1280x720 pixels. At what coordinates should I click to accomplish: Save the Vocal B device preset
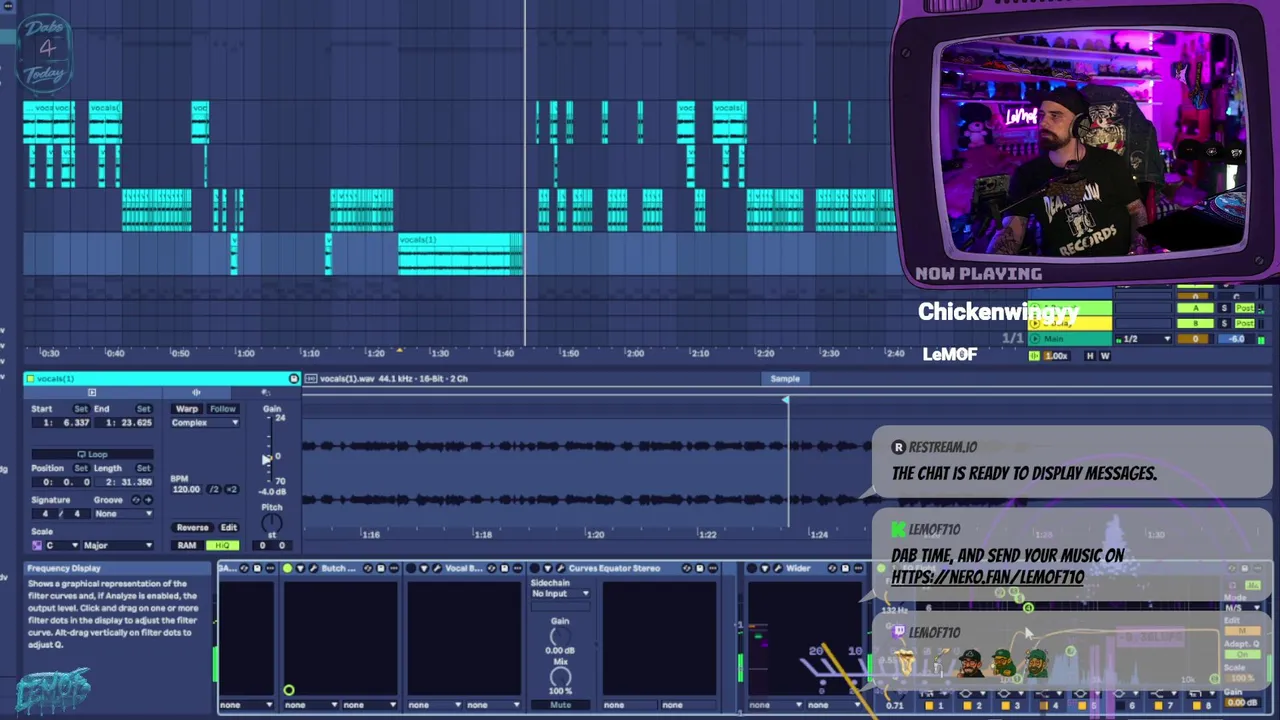[505, 568]
